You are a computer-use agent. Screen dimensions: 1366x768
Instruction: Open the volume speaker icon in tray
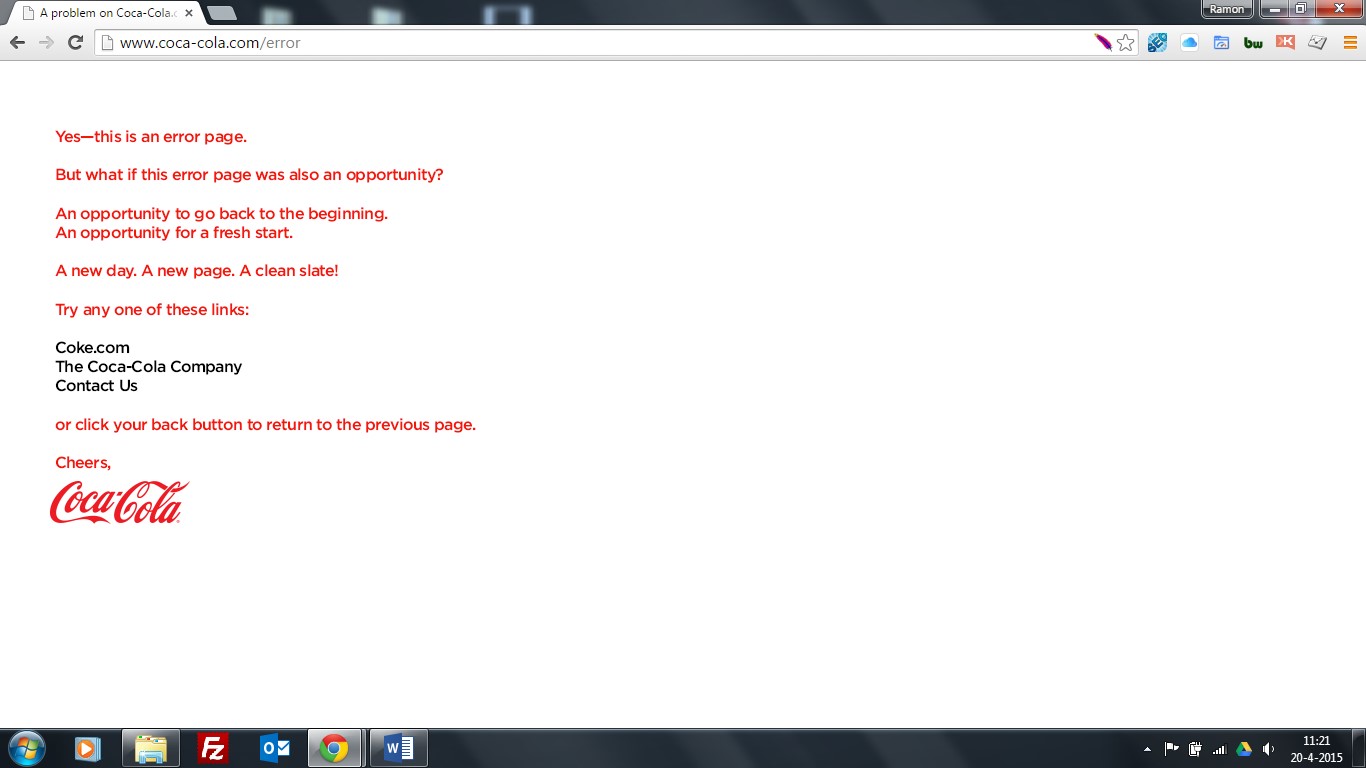[x=1268, y=749]
